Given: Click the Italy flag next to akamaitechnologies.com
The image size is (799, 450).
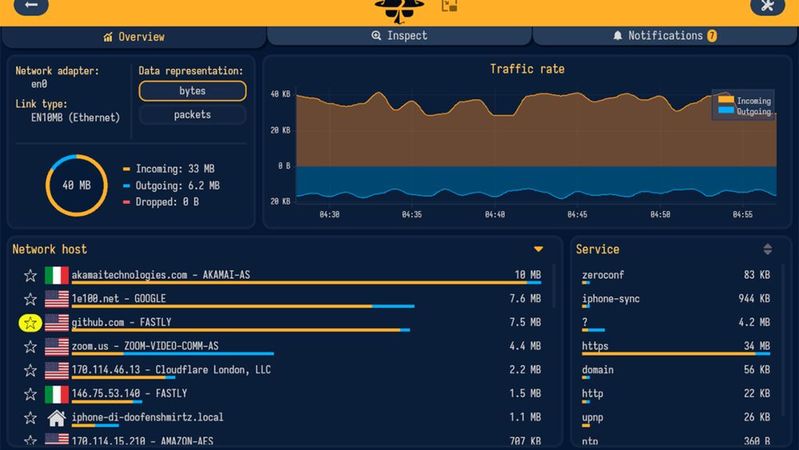Looking at the screenshot, I should pos(56,275).
